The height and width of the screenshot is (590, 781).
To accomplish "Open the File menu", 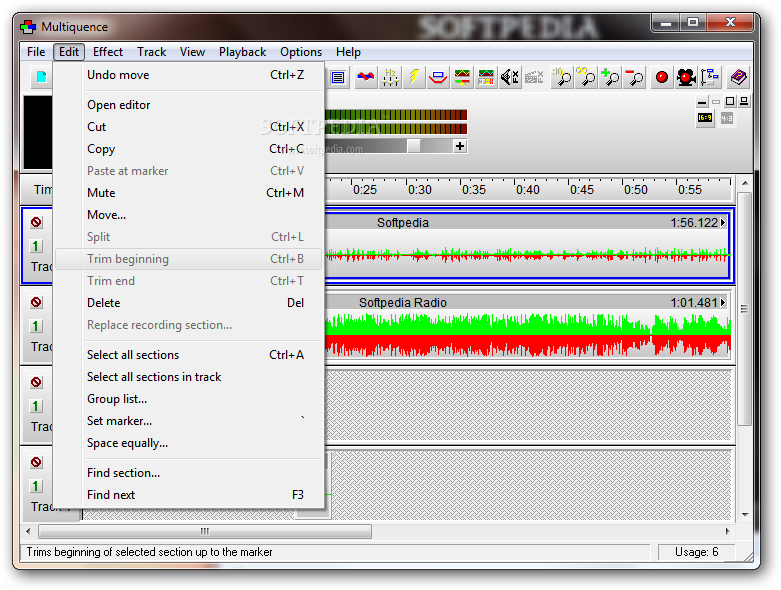I will [36, 52].
